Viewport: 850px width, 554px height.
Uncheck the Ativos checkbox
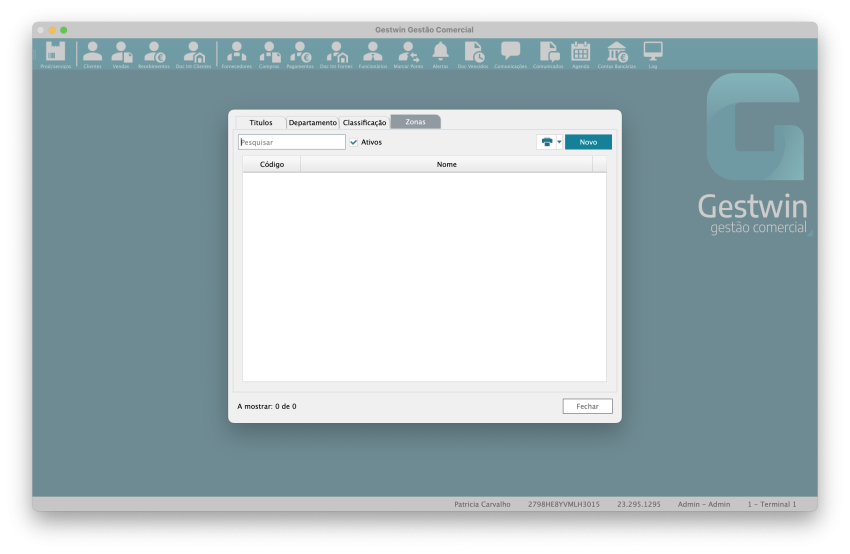point(353,142)
